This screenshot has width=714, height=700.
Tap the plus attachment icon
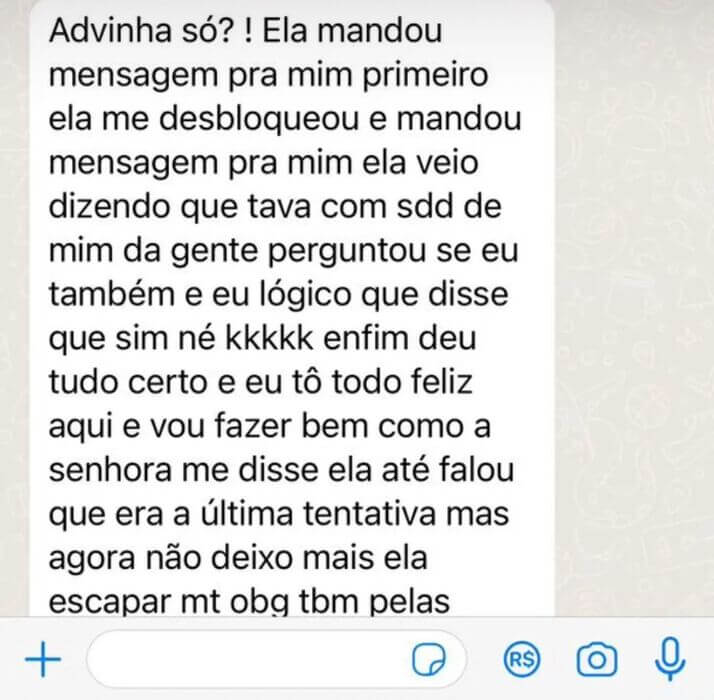[x=43, y=659]
